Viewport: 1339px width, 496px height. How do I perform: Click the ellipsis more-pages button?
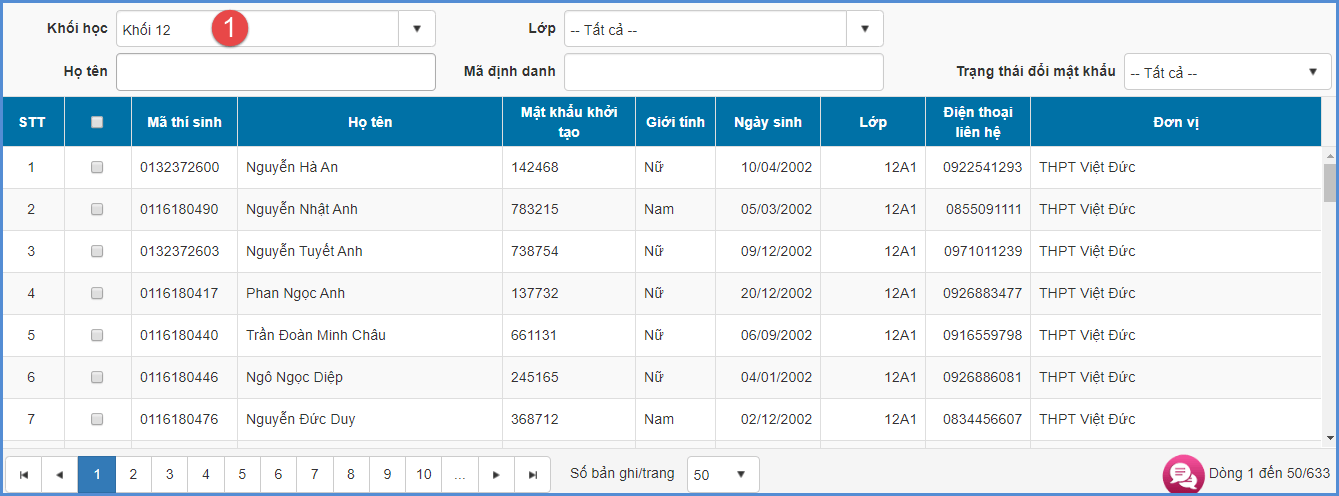(x=460, y=475)
